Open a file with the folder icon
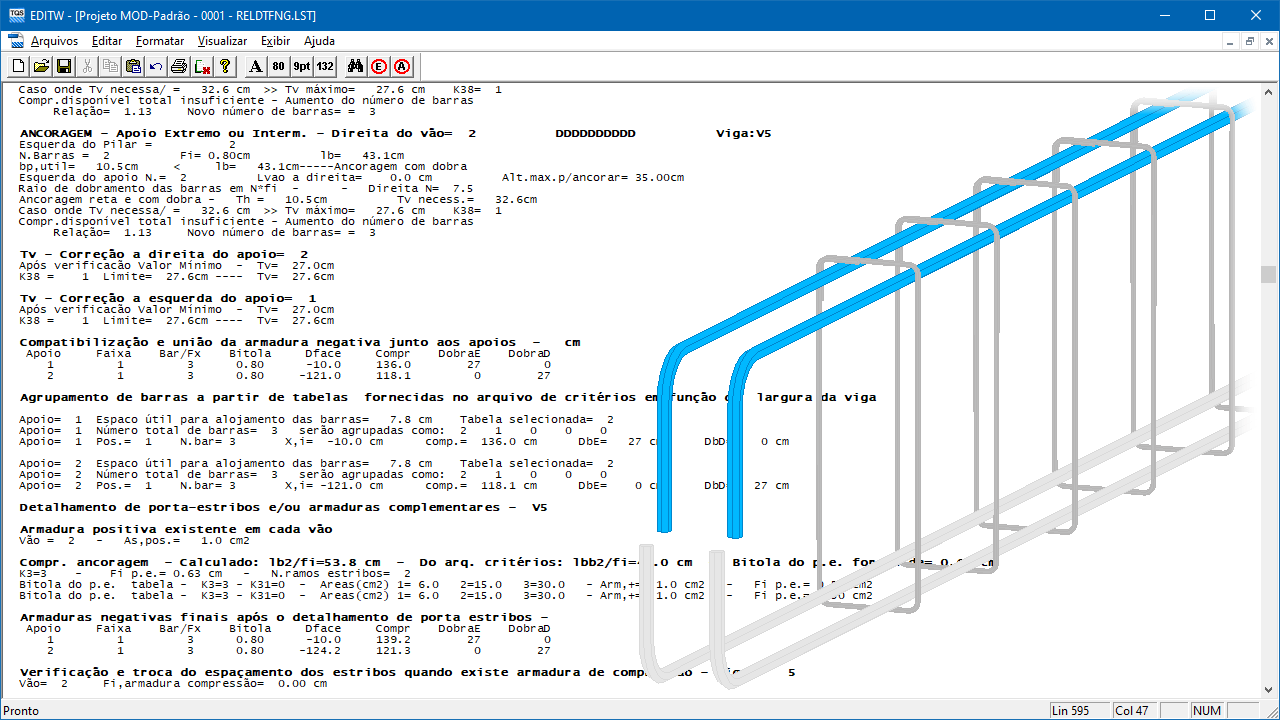The image size is (1280, 720). coord(41,67)
